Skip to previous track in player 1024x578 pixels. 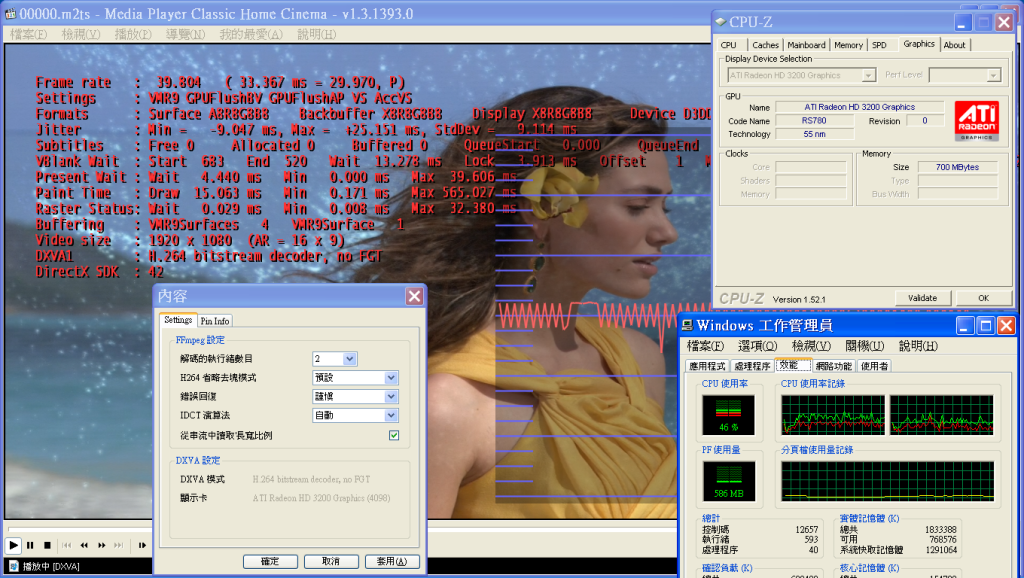pyautogui.click(x=67, y=545)
